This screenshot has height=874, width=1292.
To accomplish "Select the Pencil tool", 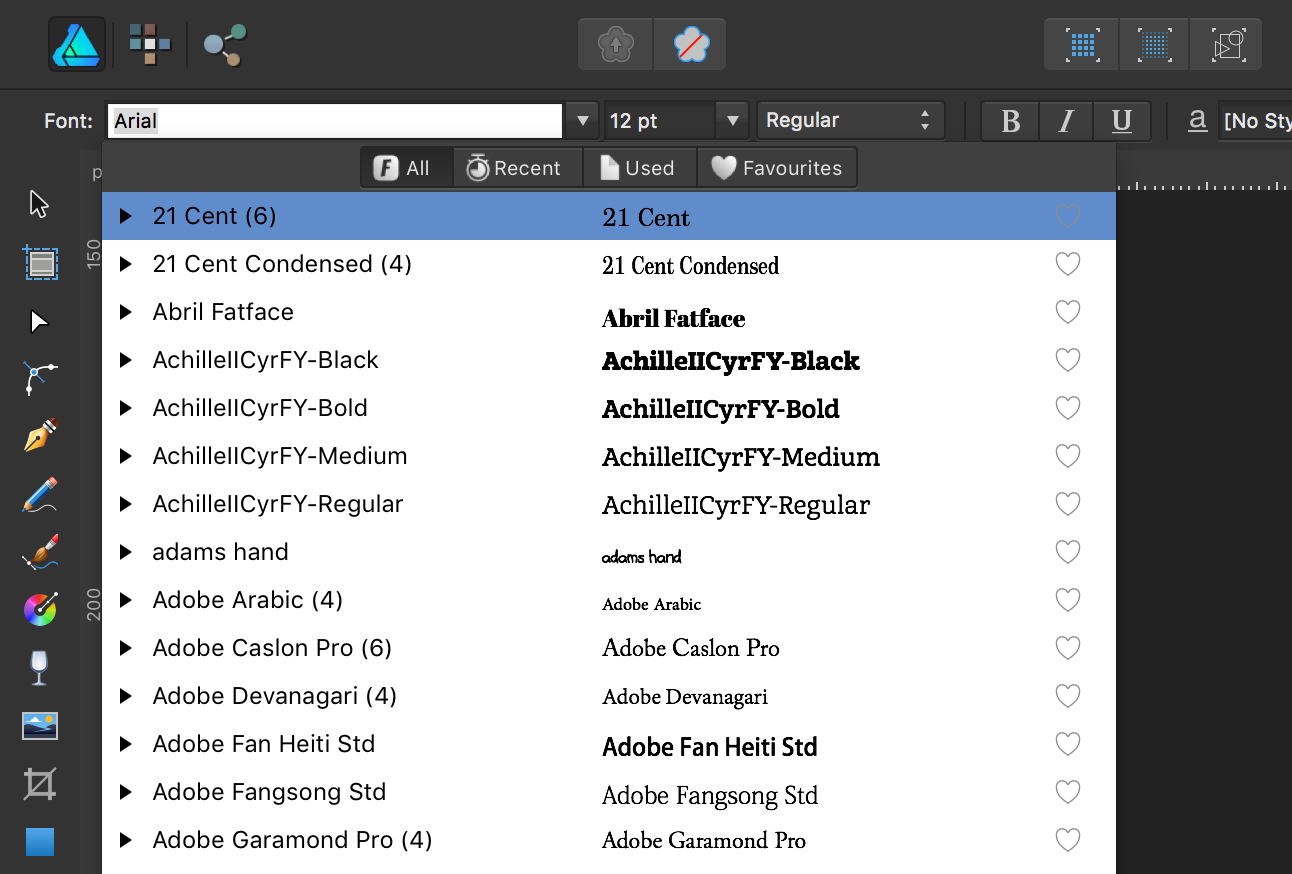I will [x=40, y=494].
